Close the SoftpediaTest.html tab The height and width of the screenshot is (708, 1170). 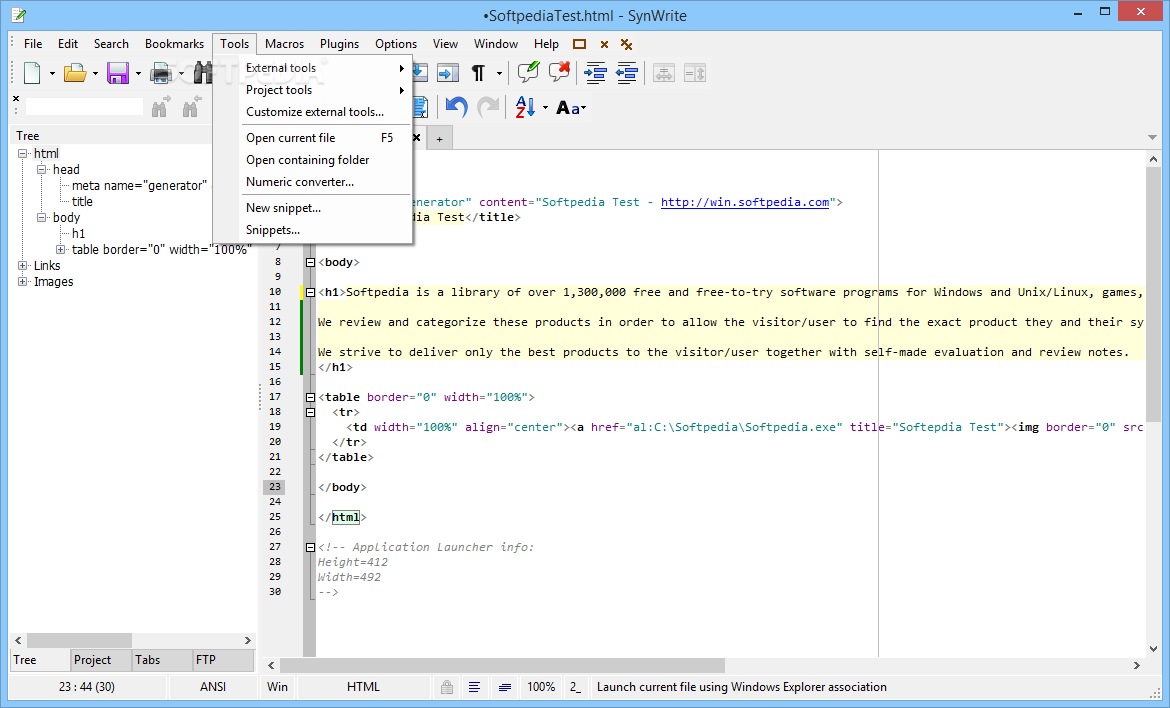point(416,138)
